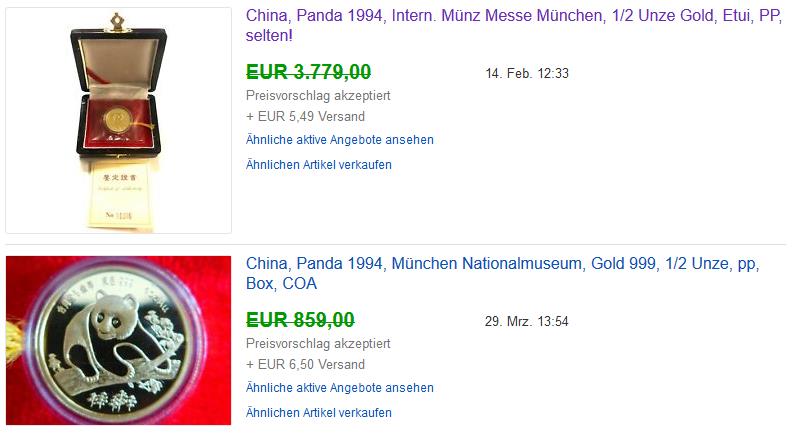796x436 pixels.
Task: Click the EUR 859,00 sold price
Action: 300,320
